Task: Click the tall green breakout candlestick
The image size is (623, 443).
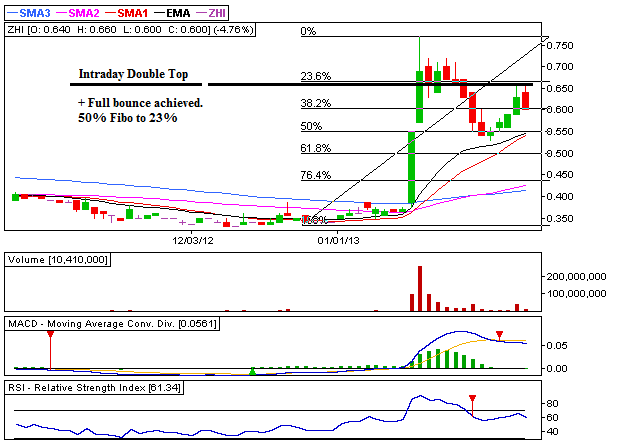Action: tap(412, 167)
